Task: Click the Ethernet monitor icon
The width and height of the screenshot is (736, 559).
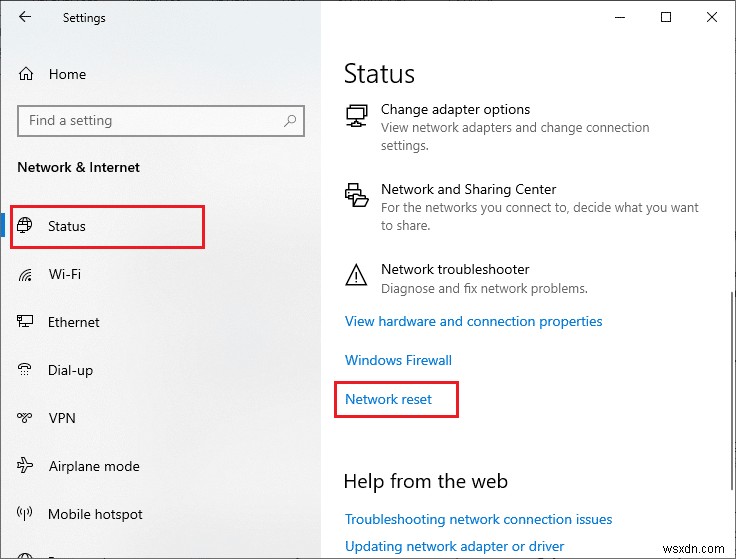Action: pos(27,322)
